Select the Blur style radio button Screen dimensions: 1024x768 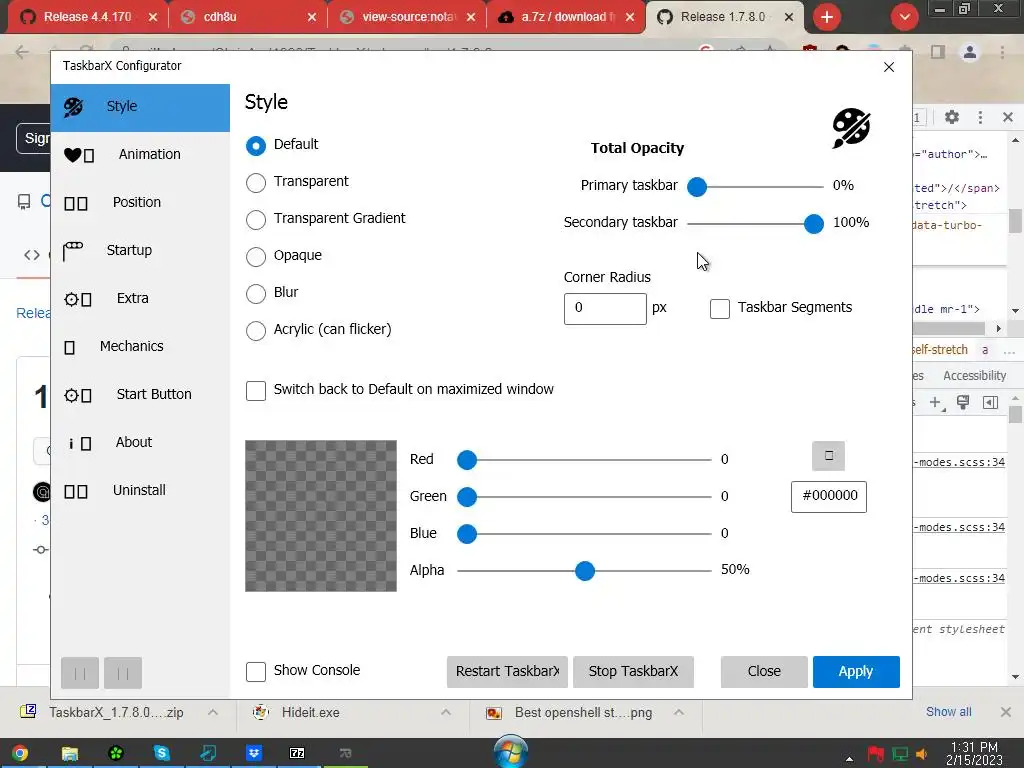click(x=255, y=294)
